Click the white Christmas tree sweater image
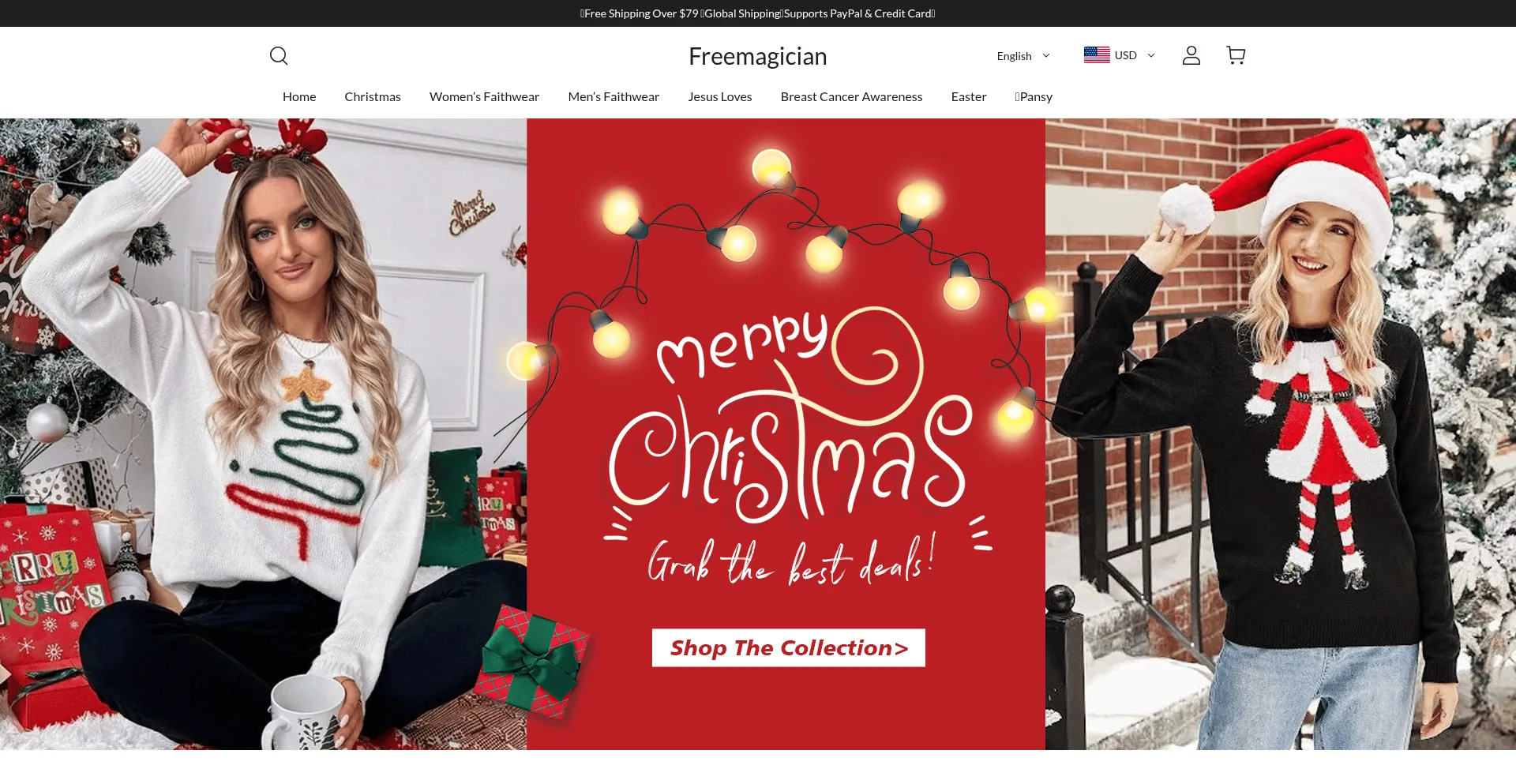The height and width of the screenshot is (784, 1516). point(263,434)
